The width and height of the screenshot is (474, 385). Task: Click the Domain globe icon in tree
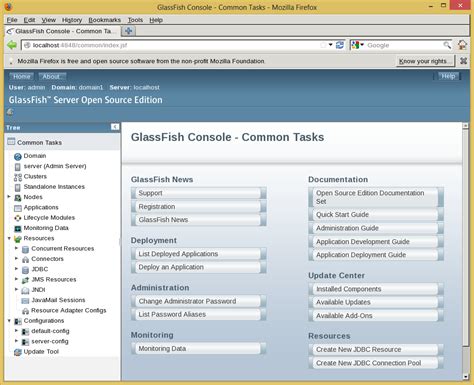click(x=18, y=156)
